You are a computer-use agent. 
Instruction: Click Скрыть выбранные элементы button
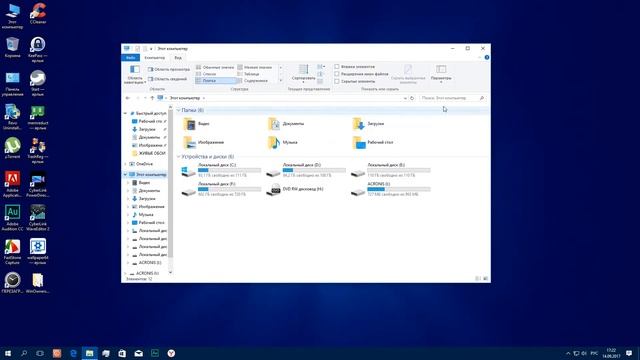[408, 74]
